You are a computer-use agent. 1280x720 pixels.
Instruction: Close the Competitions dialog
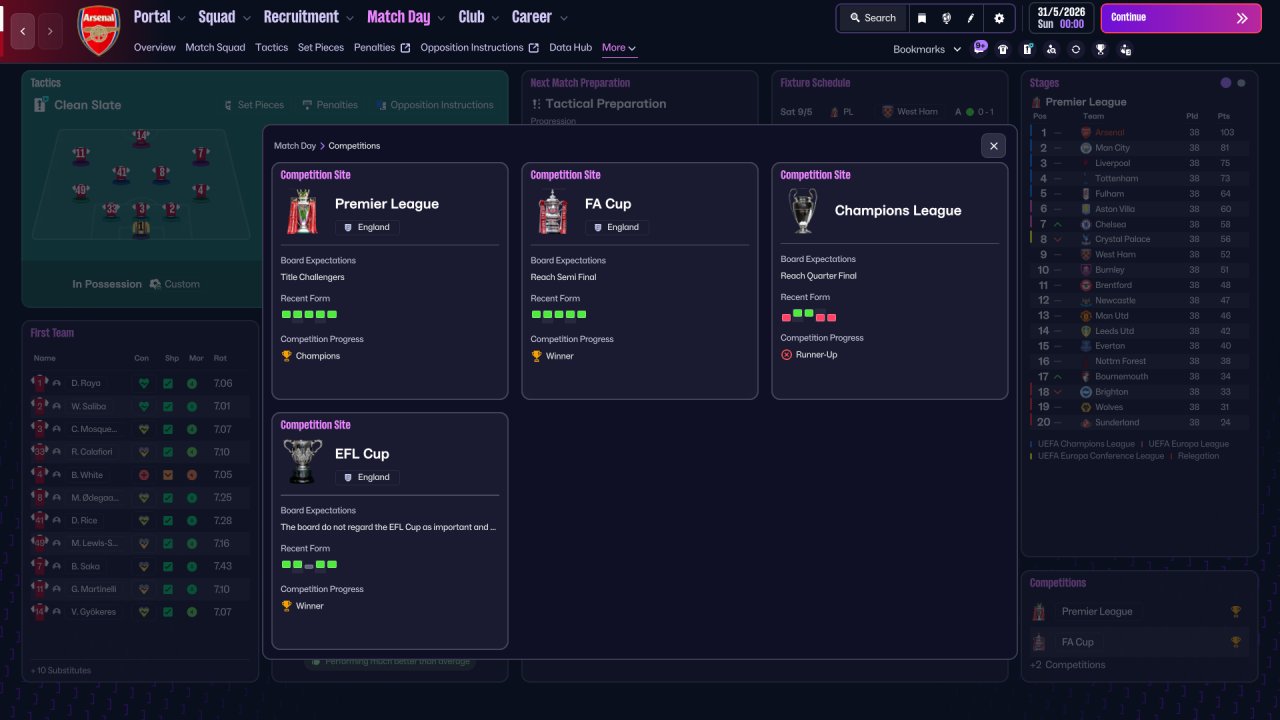pos(993,146)
